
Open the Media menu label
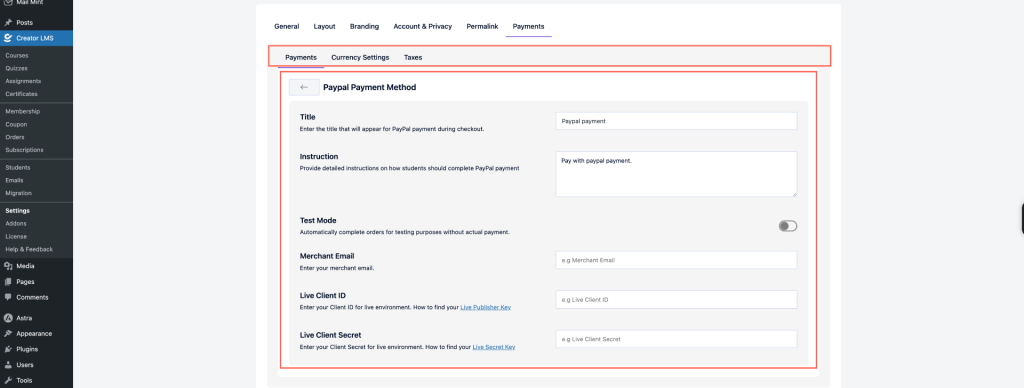[25, 266]
